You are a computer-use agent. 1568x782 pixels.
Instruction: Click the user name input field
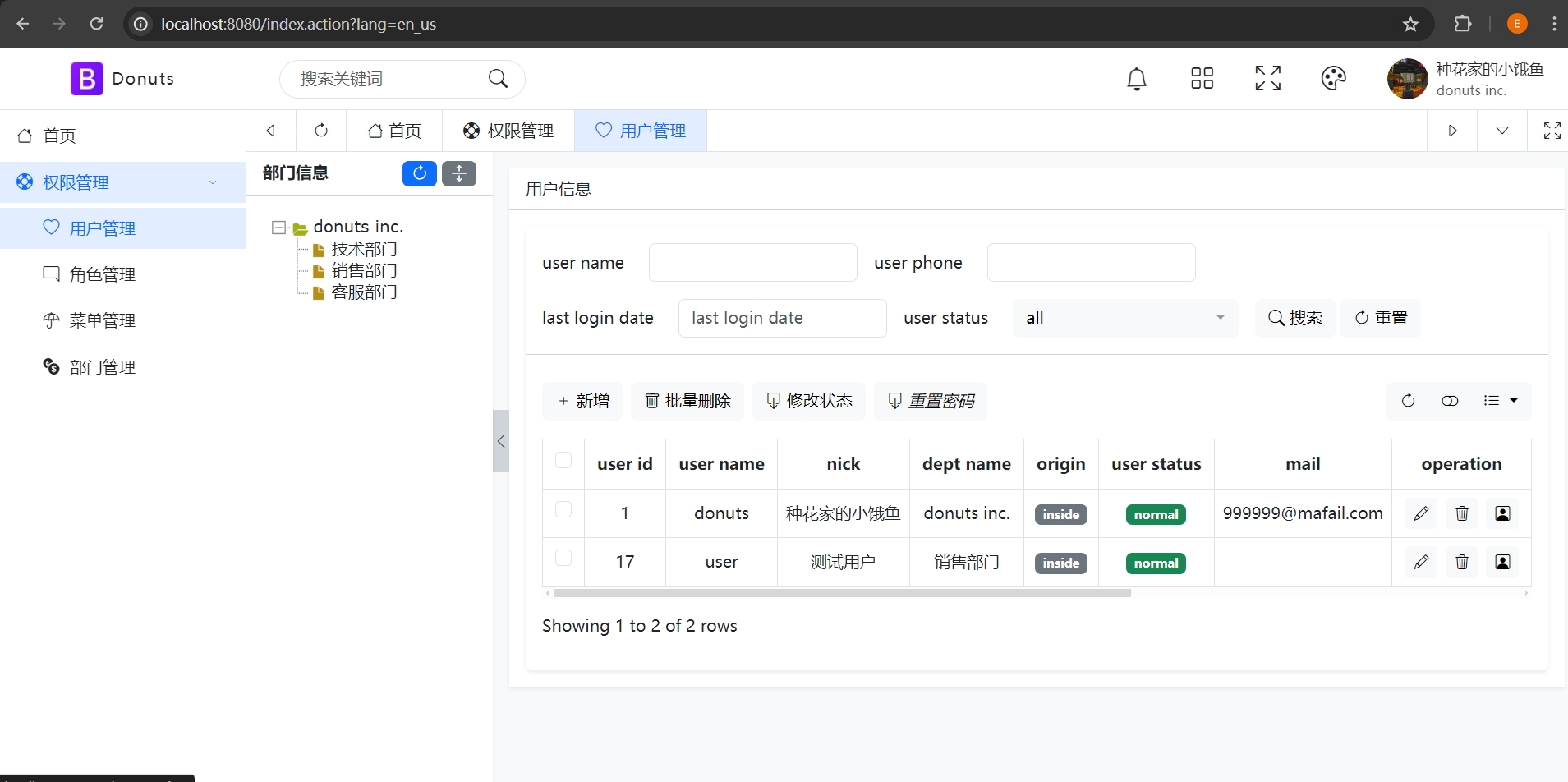click(x=752, y=263)
